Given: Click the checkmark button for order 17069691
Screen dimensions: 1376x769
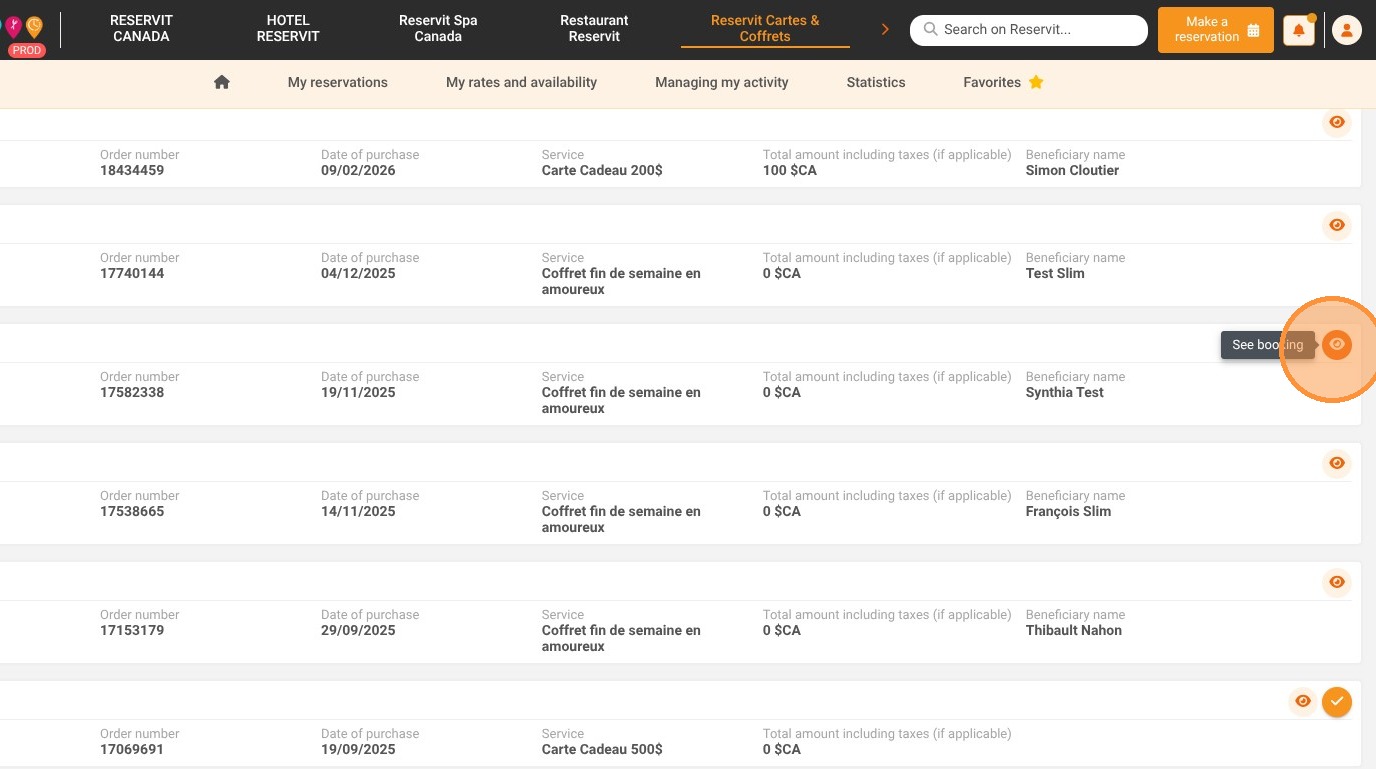Looking at the screenshot, I should coord(1337,702).
